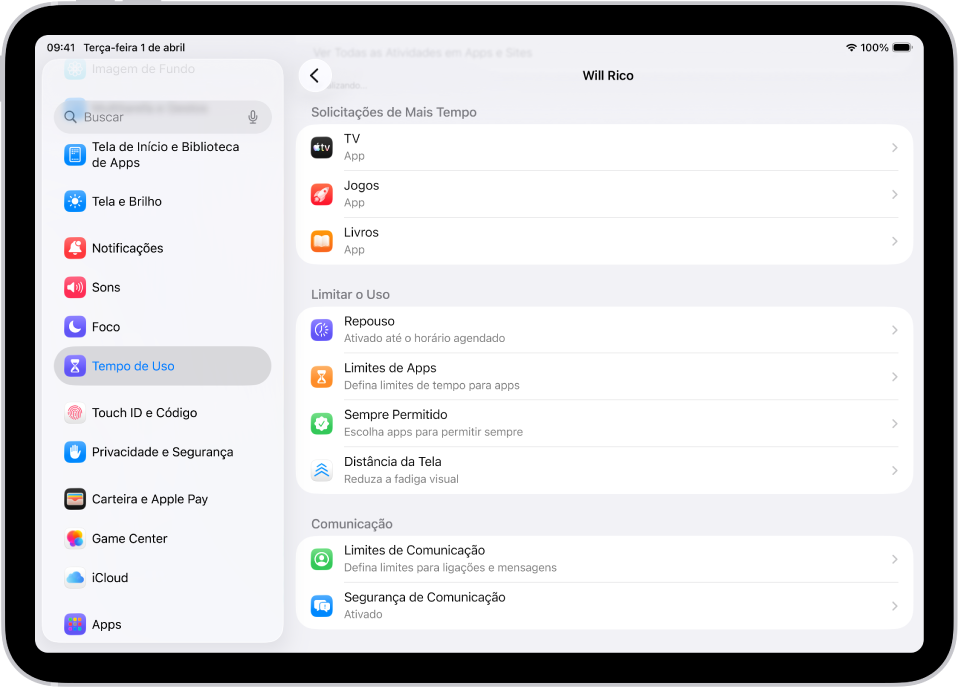Click the Privacidade e Segurança hand icon

click(75, 452)
